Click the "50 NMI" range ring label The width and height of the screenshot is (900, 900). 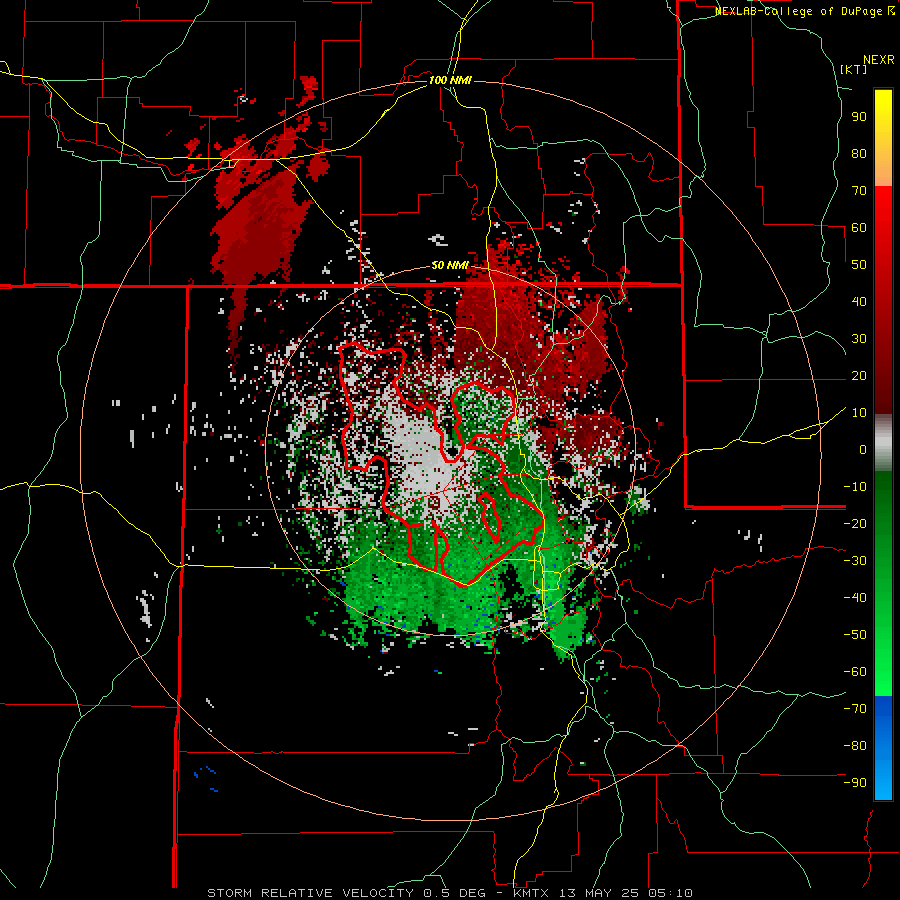click(450, 265)
